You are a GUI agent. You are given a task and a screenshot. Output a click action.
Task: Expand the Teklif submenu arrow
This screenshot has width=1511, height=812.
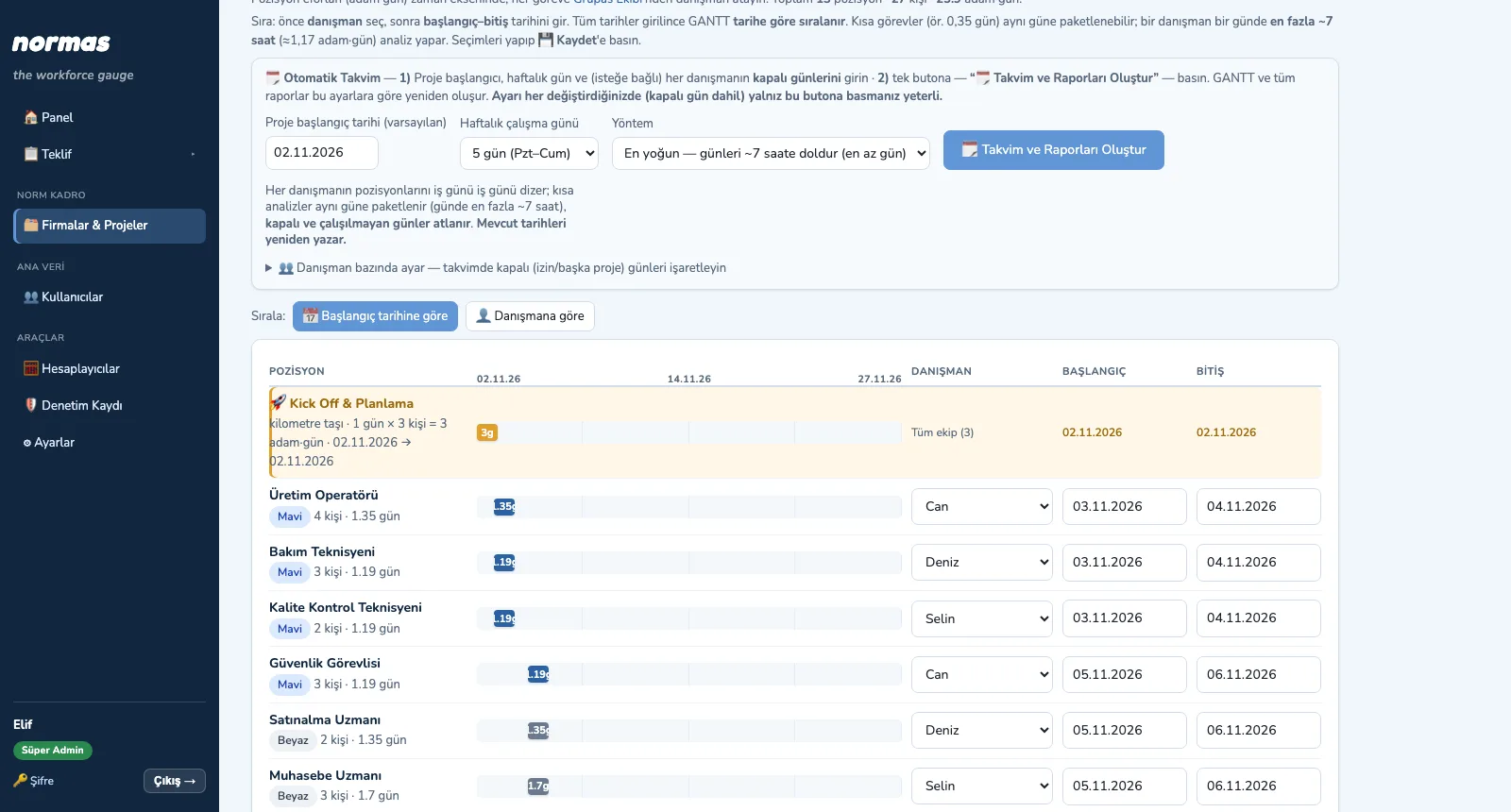click(x=193, y=154)
